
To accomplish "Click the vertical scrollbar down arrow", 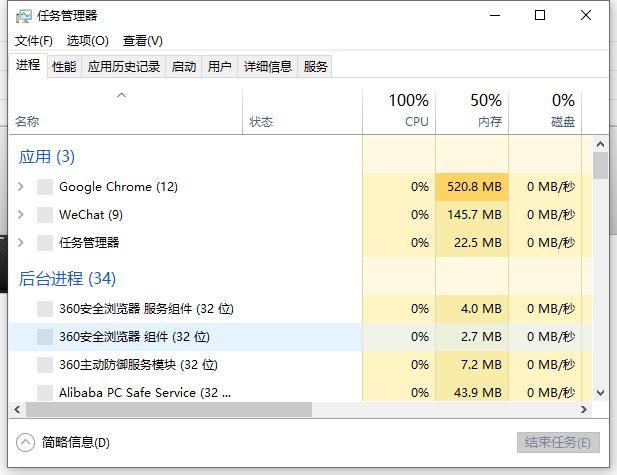I will (600, 393).
